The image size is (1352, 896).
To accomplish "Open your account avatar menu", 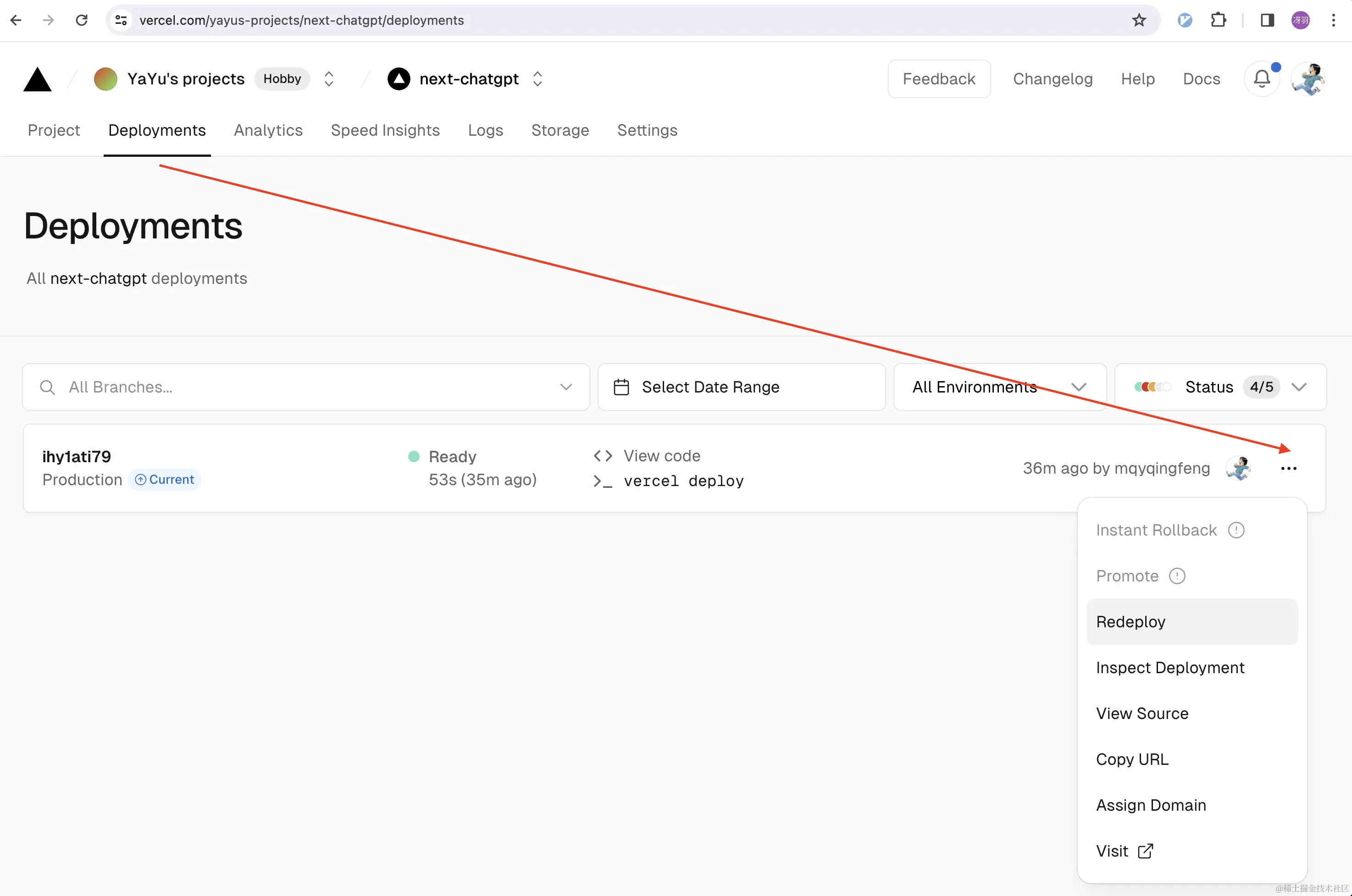I will coord(1308,79).
